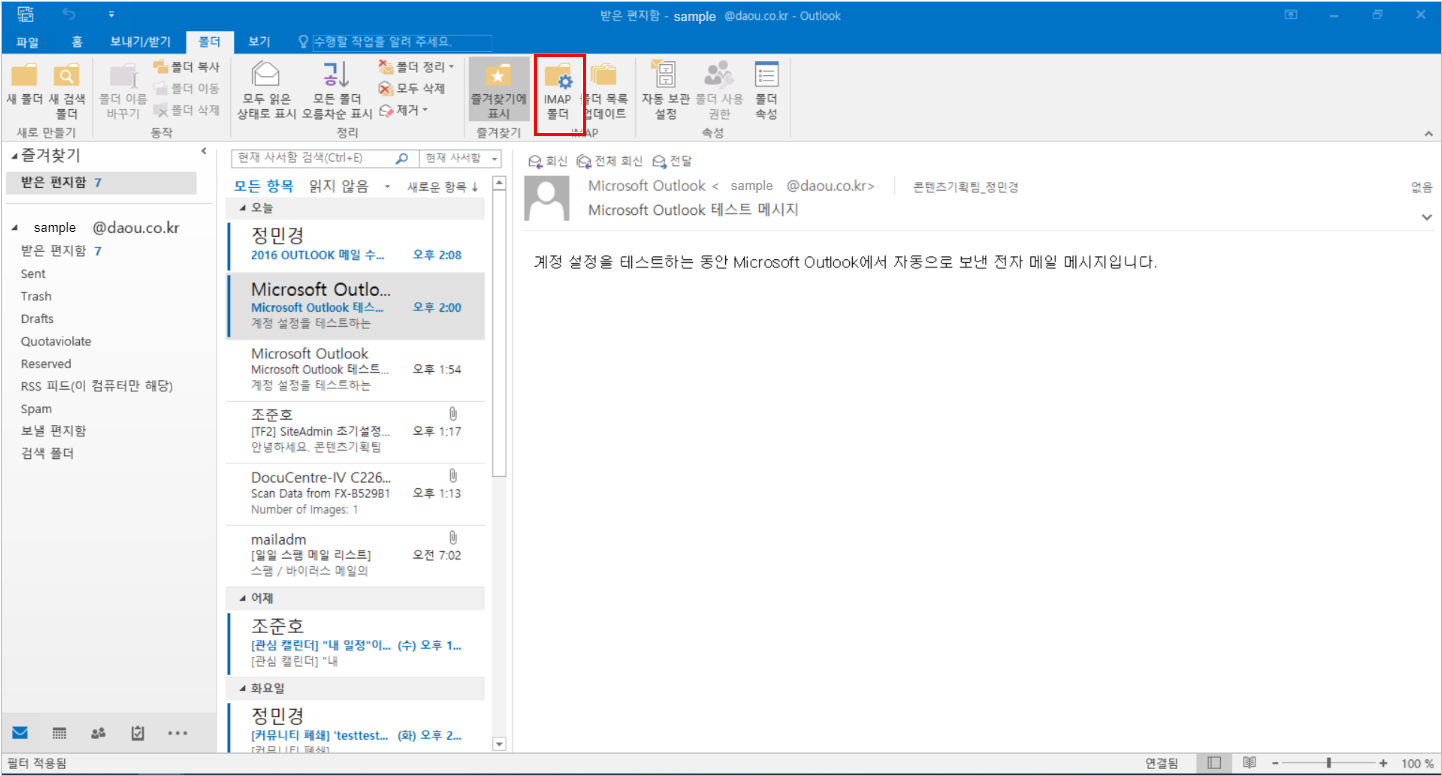Open the Reserved folder
The height and width of the screenshot is (776, 1442).
pyautogui.click(x=46, y=364)
